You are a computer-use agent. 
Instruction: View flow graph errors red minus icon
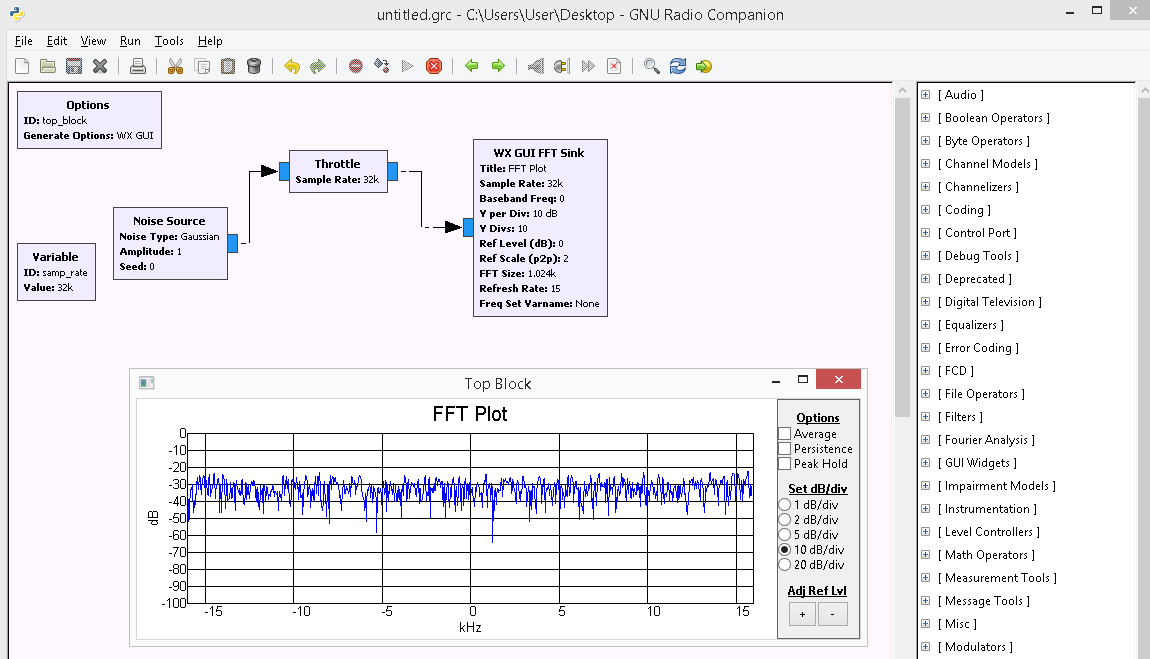[x=356, y=67]
